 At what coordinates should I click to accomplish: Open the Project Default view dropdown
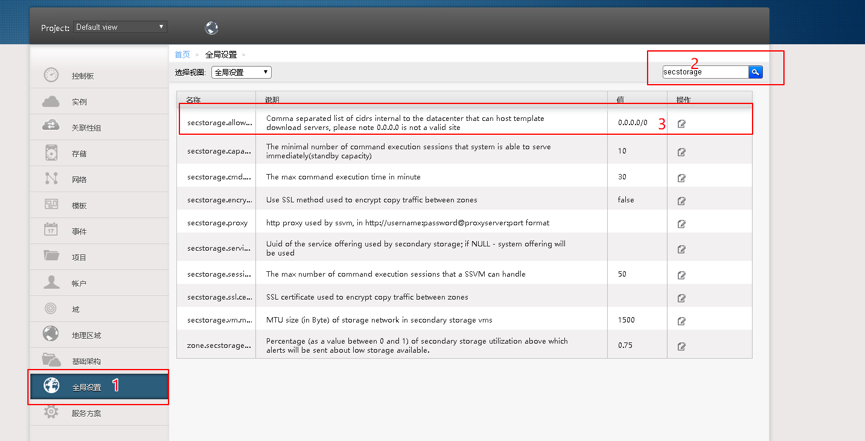coord(120,27)
